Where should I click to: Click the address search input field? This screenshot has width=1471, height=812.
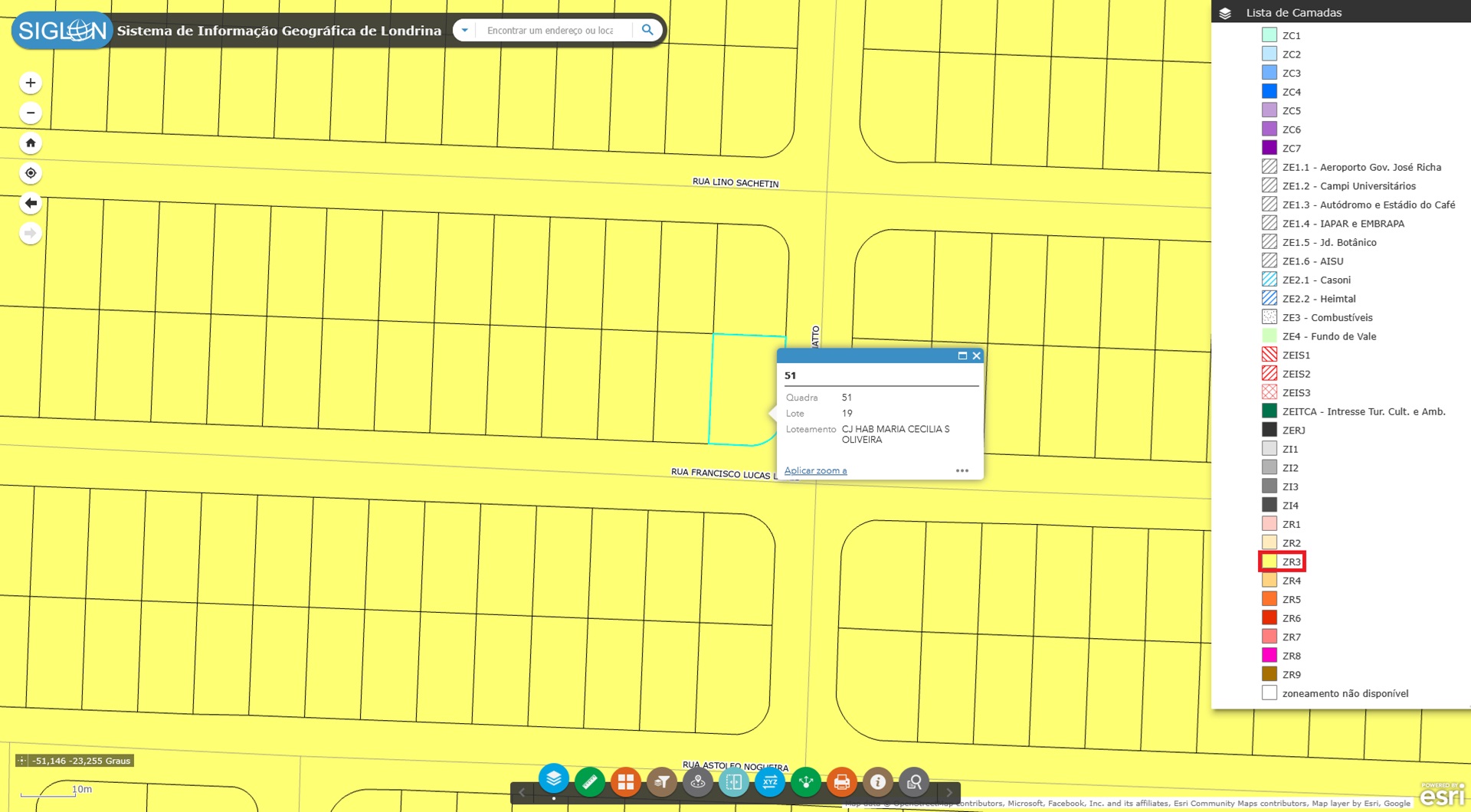click(x=554, y=30)
